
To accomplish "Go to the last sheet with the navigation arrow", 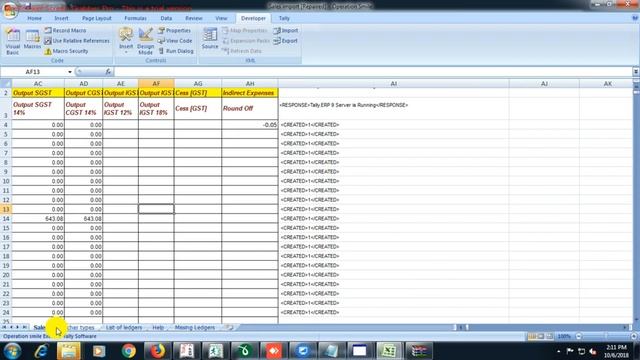I will 24,327.
